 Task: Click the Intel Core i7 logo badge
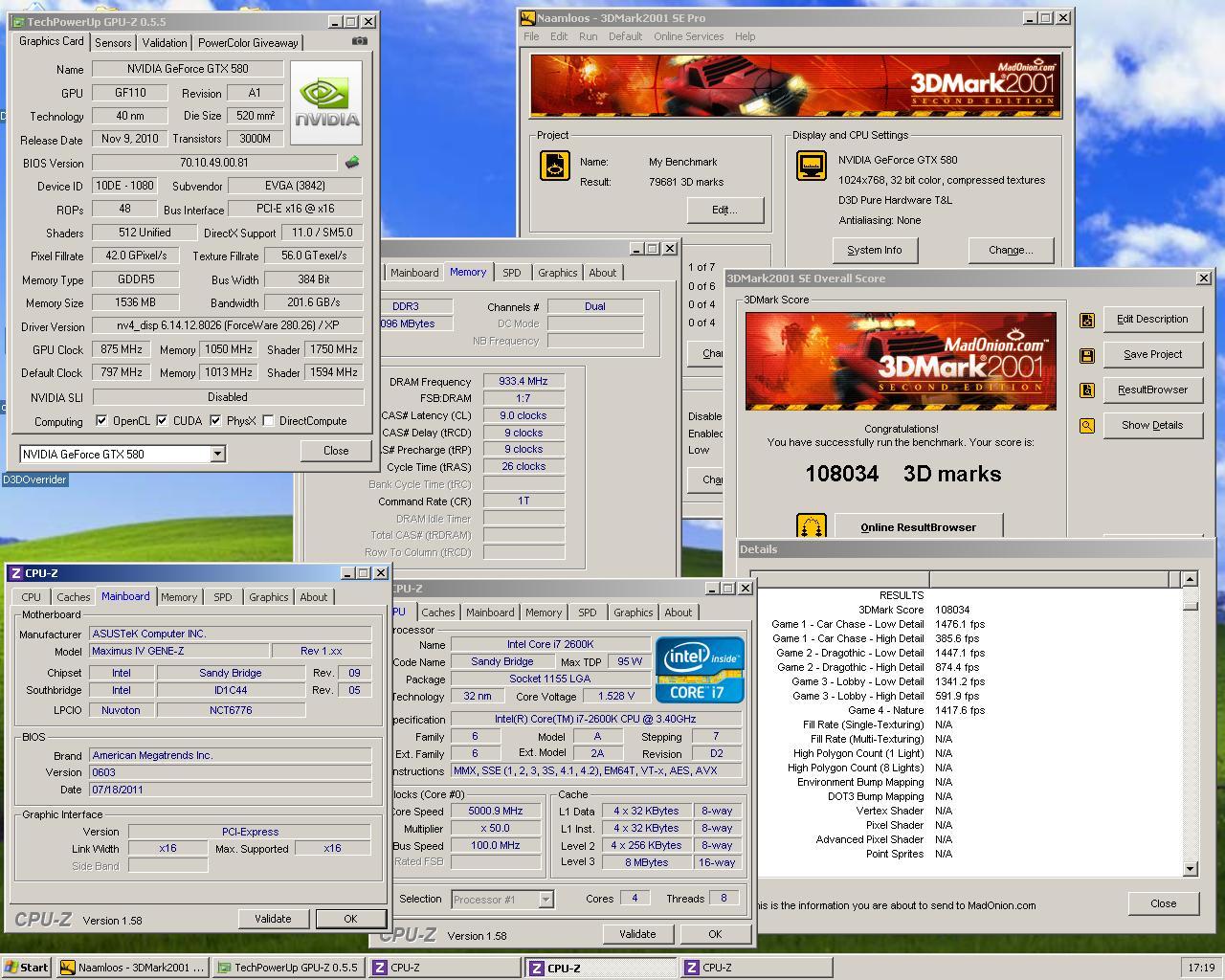(x=701, y=669)
